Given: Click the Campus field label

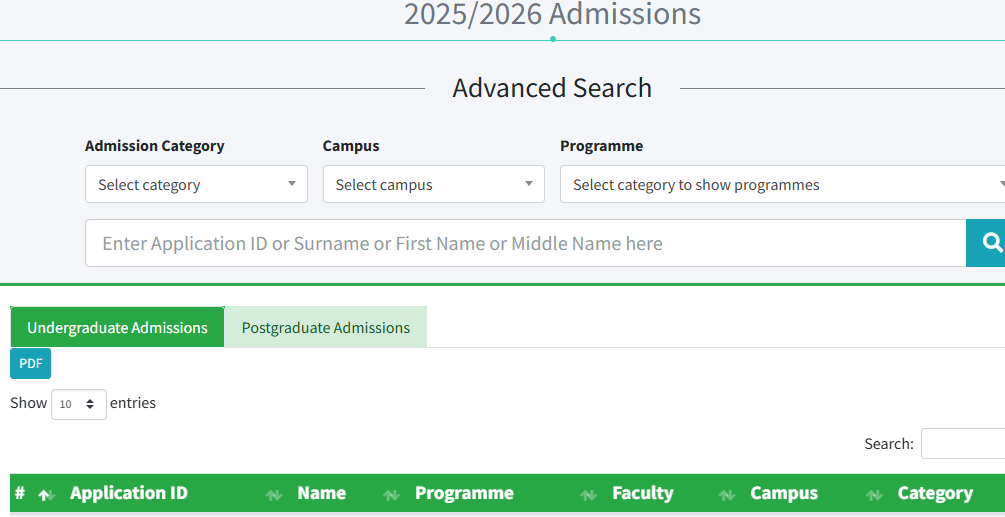Looking at the screenshot, I should 351,146.
